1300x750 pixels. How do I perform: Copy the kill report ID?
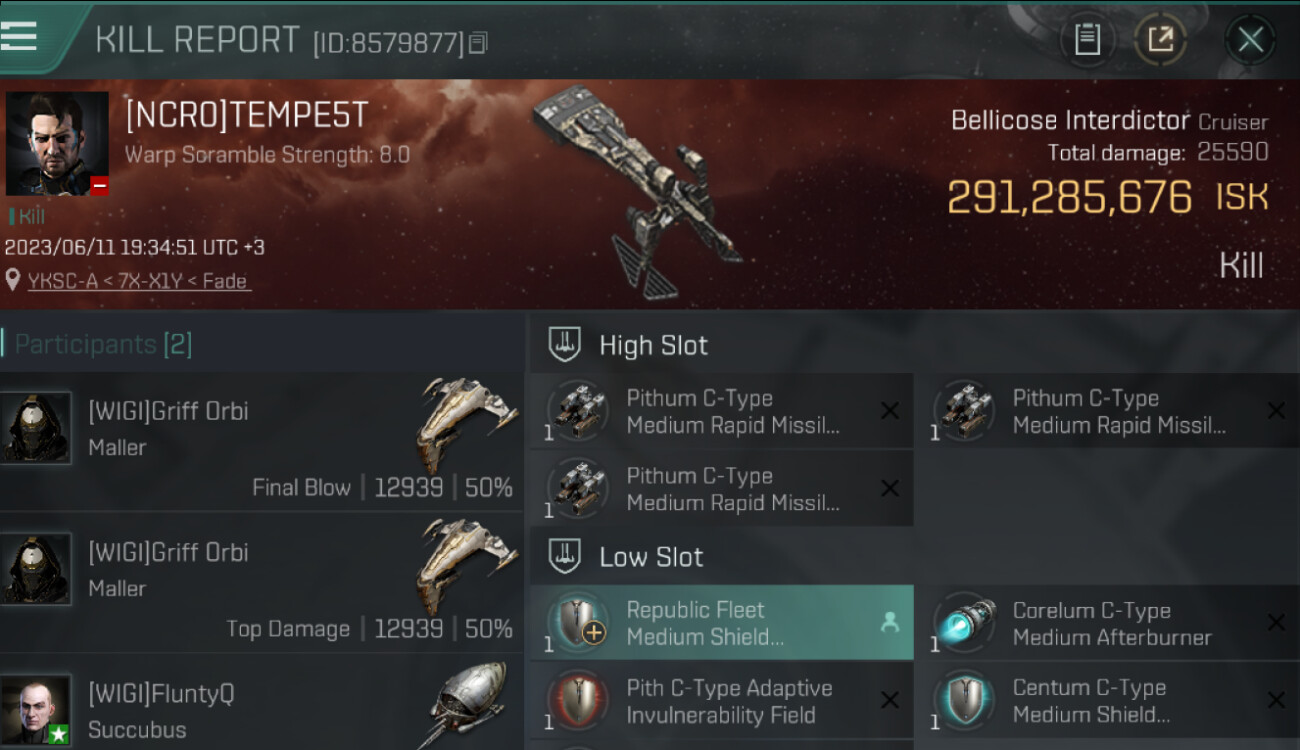coord(478,43)
